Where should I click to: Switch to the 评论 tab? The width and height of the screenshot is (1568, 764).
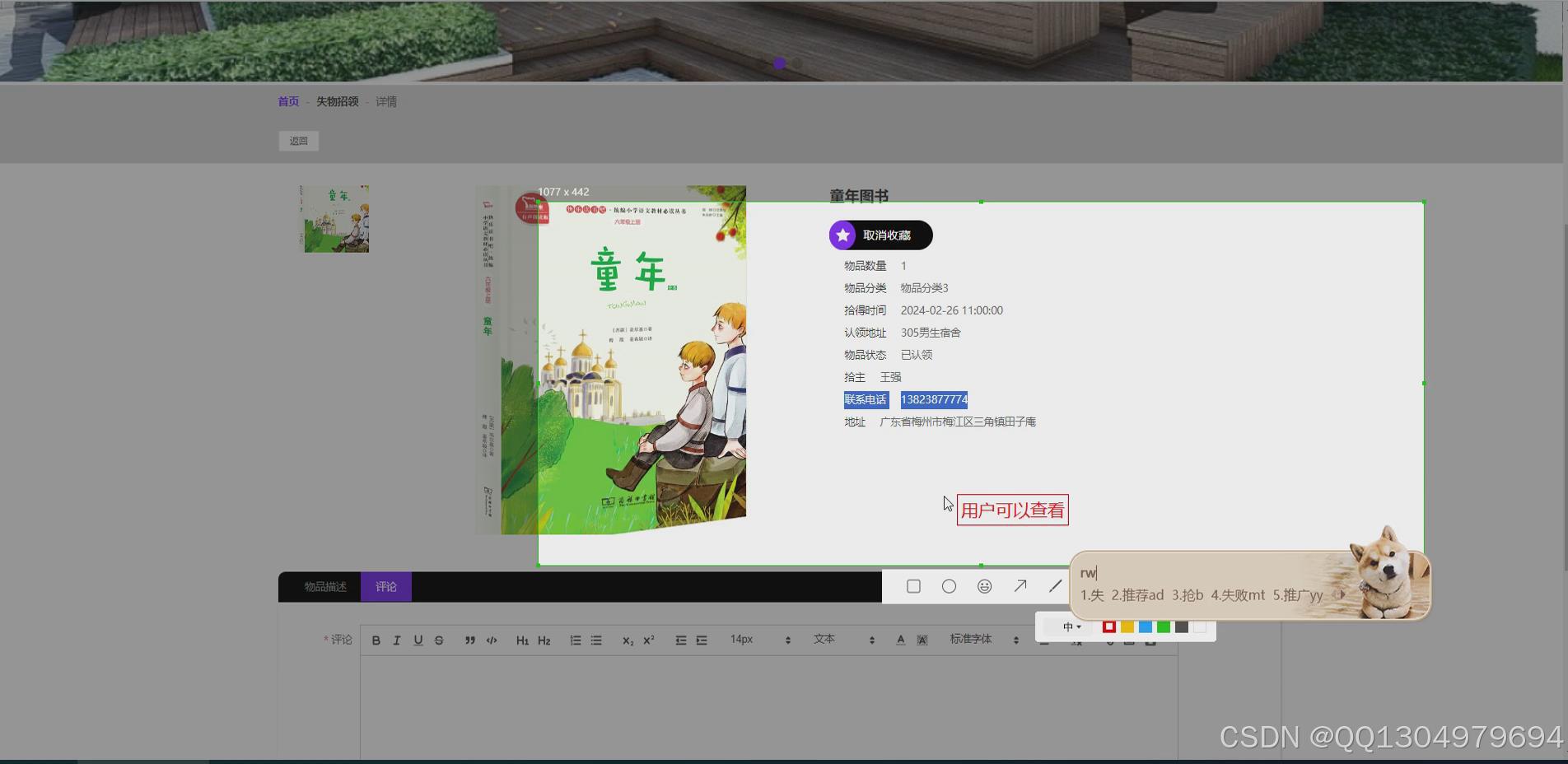click(x=385, y=587)
